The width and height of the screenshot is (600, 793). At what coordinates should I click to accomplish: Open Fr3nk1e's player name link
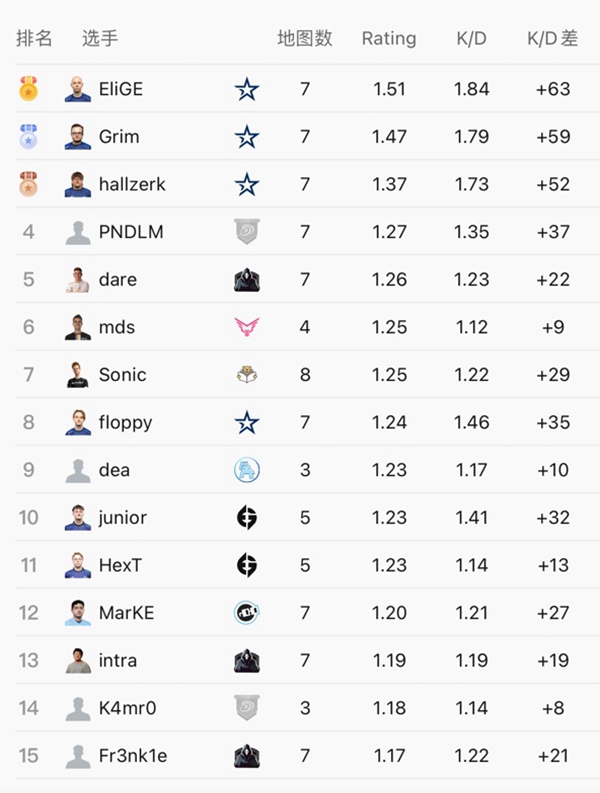coord(133,756)
